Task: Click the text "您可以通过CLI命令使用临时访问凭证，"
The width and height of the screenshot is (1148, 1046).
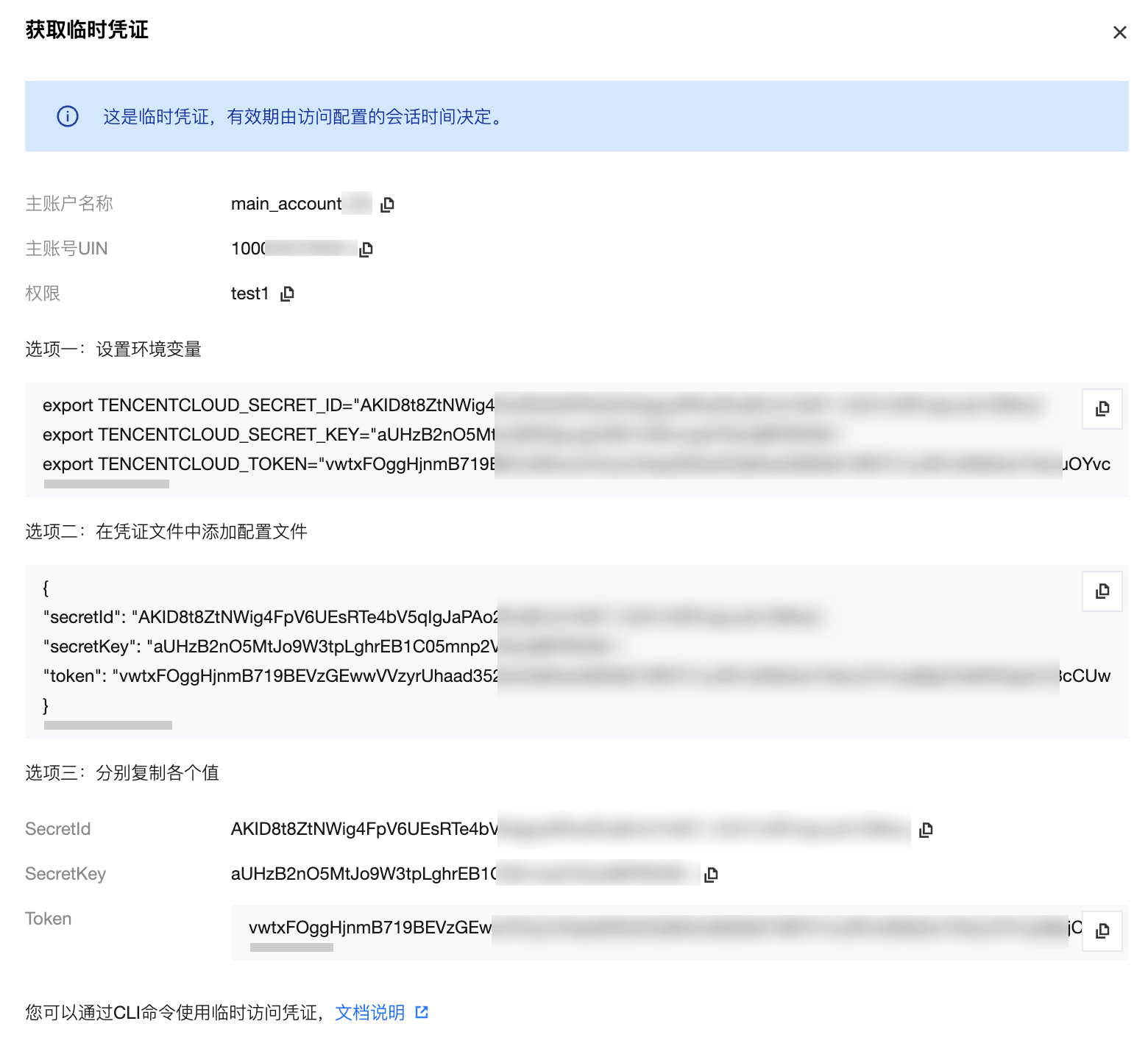Action: (x=175, y=1013)
